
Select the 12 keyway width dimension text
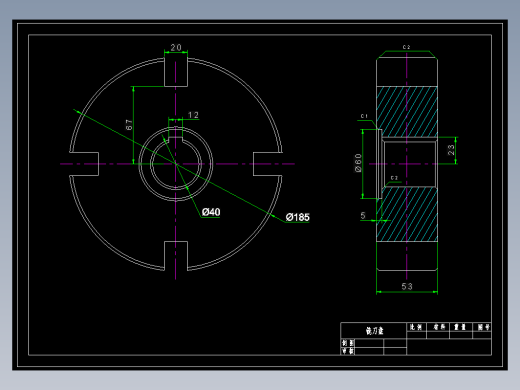193,115
